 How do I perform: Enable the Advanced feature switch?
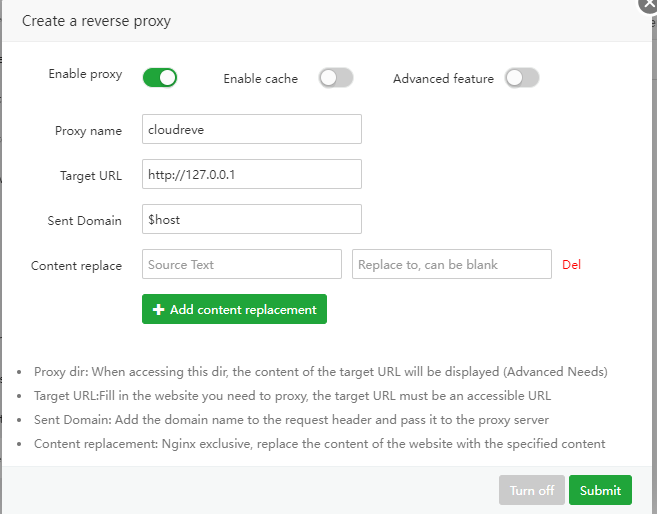tap(522, 78)
